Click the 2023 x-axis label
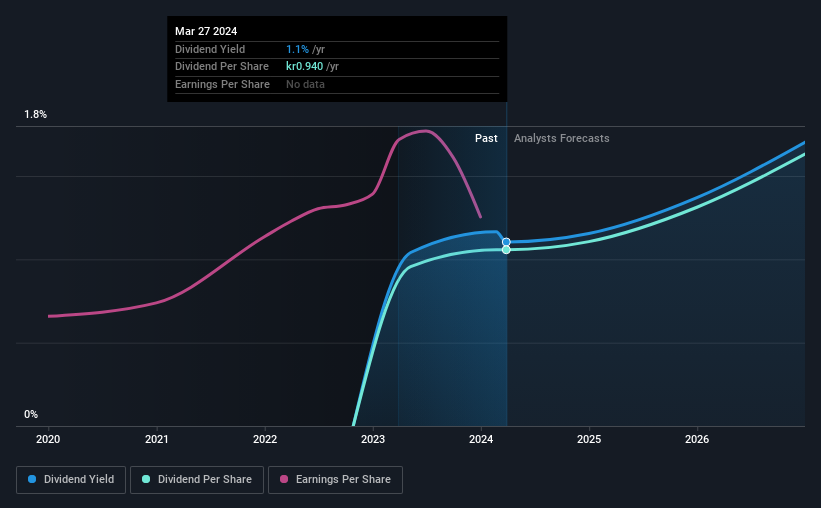Viewport: 821px width, 508px height. (x=373, y=439)
